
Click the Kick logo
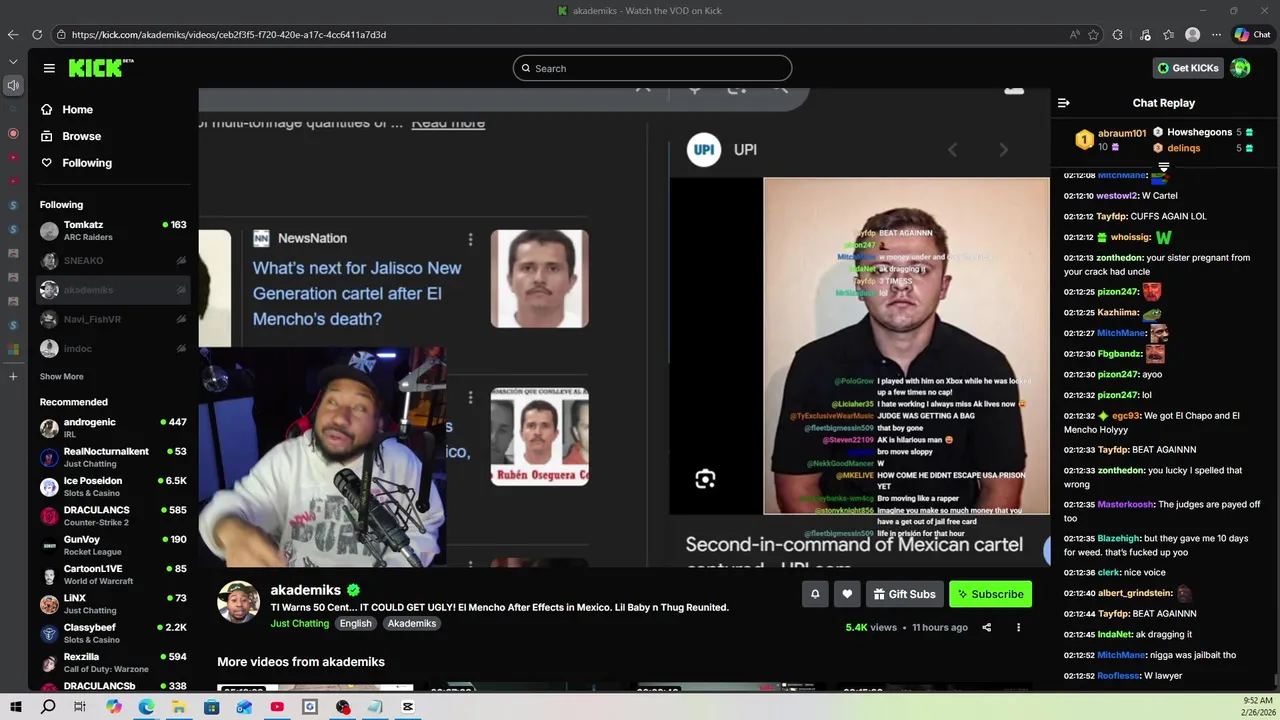pos(101,68)
